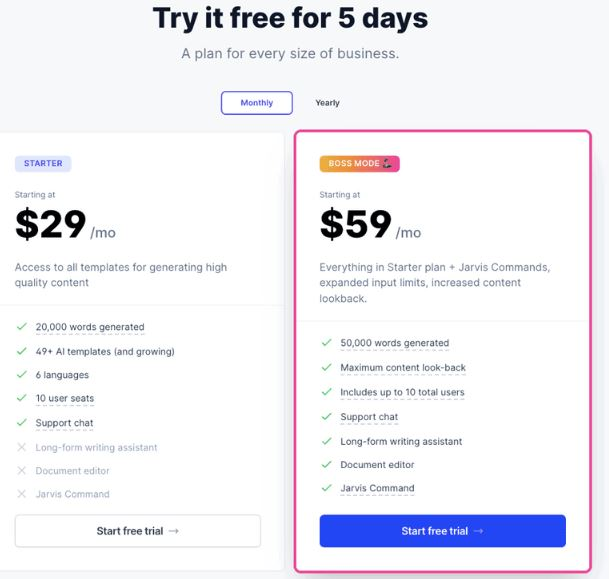Screen dimensions: 609x579
Task: Click Maximum content look-back feature text
Action: [403, 367]
